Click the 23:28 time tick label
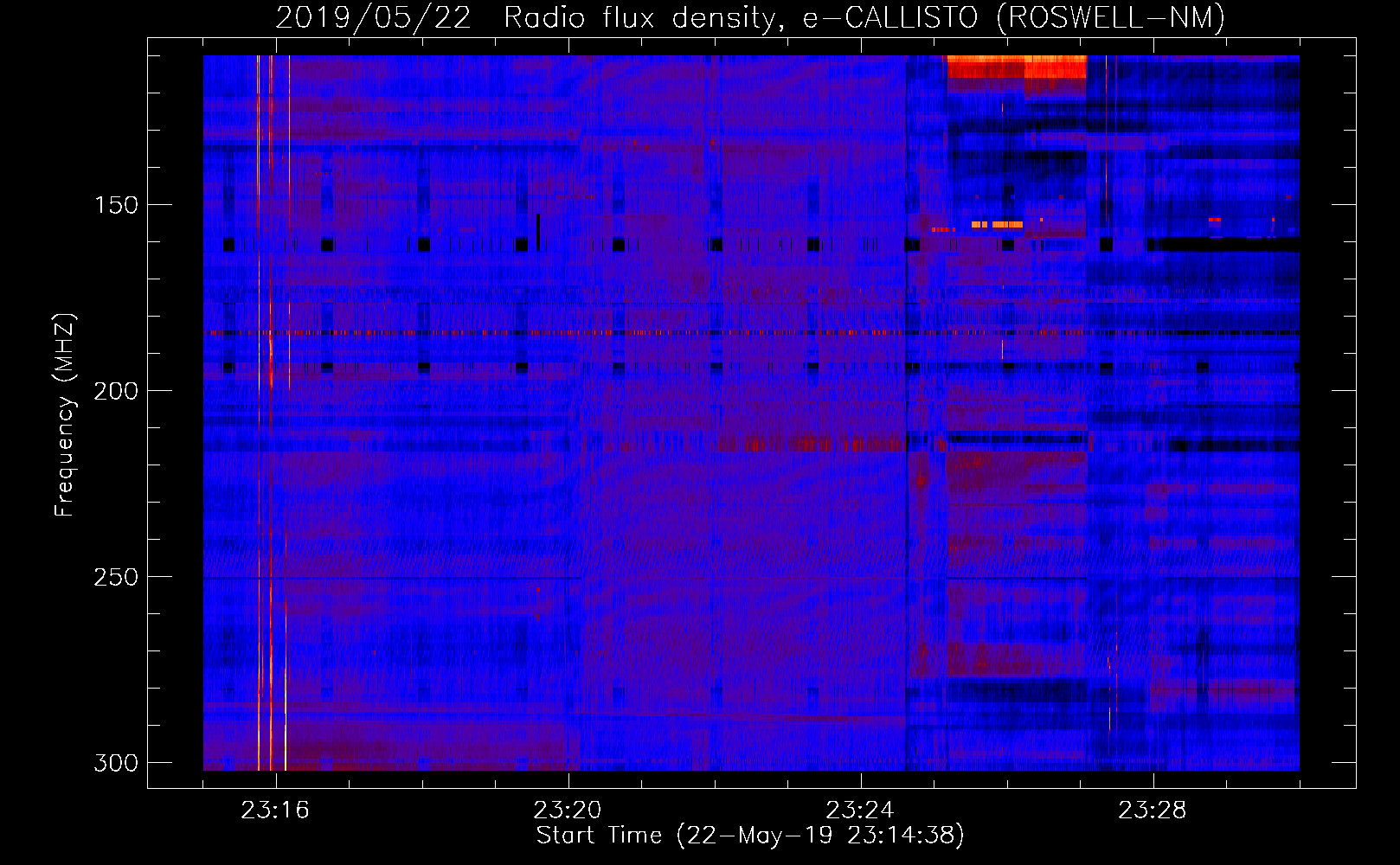 1153,811
